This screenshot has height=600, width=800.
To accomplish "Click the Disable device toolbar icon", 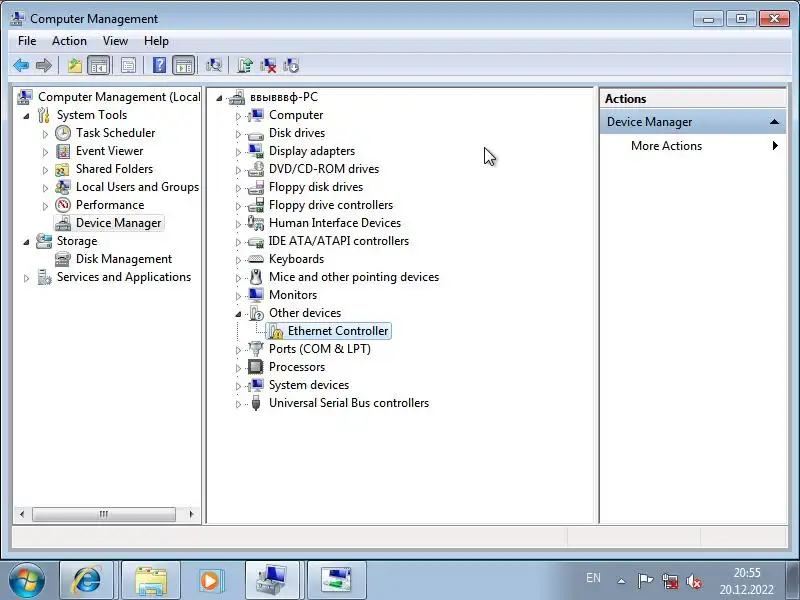I will (291, 65).
